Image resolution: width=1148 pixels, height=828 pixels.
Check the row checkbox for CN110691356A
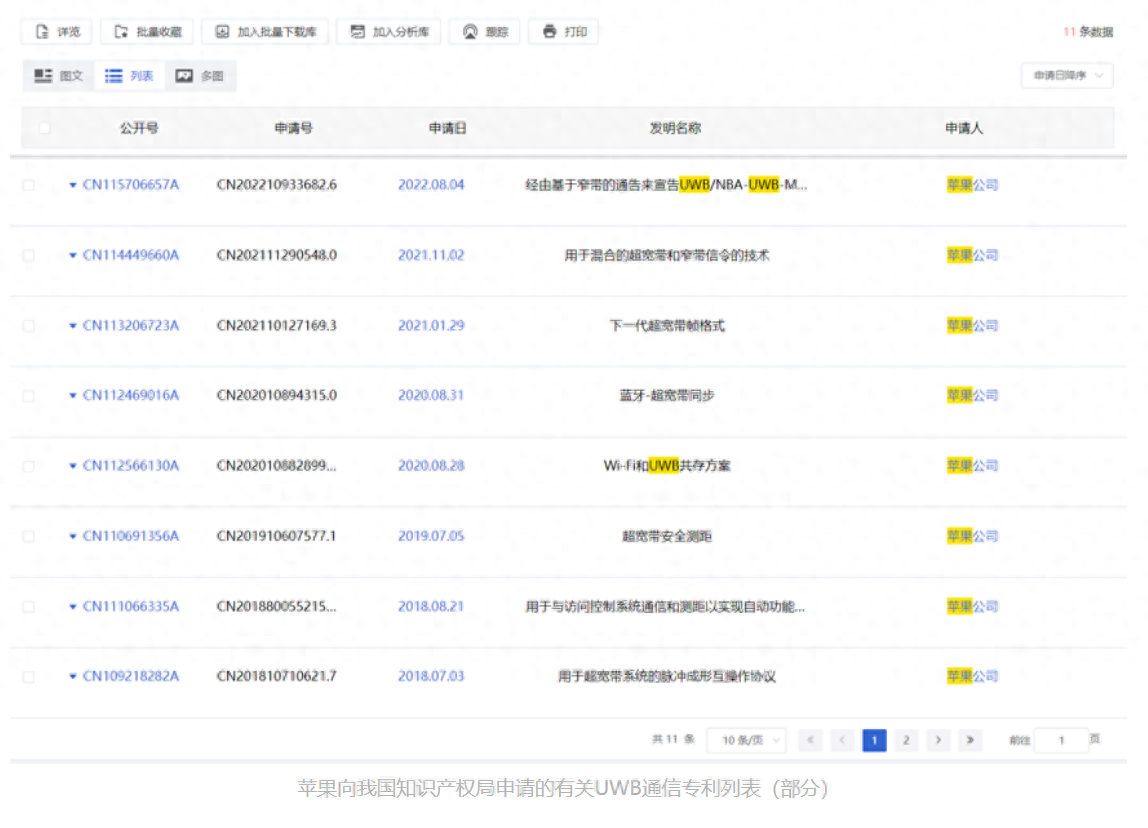[29, 536]
